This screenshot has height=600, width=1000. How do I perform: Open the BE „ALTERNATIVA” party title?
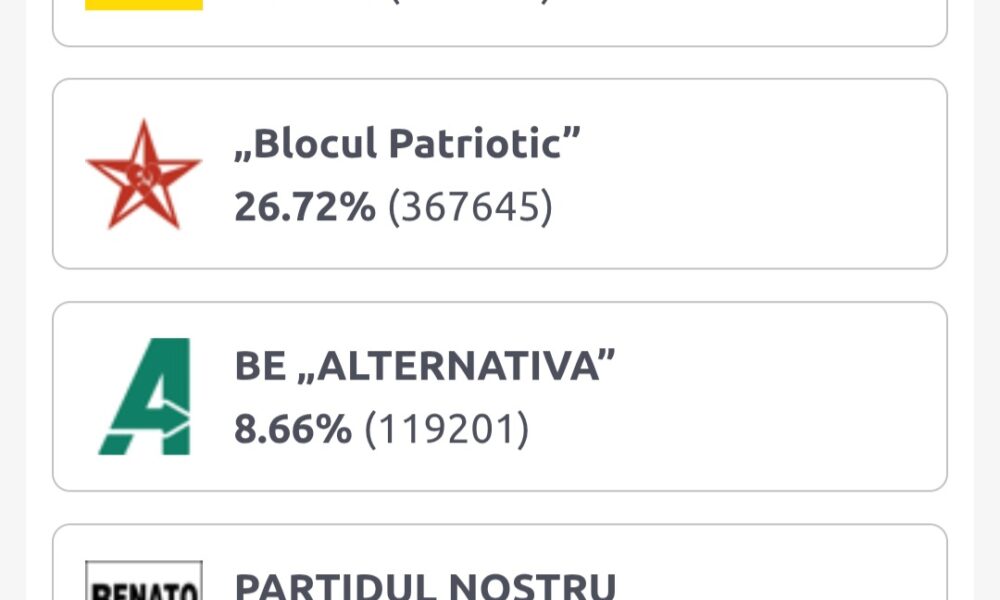tap(425, 365)
